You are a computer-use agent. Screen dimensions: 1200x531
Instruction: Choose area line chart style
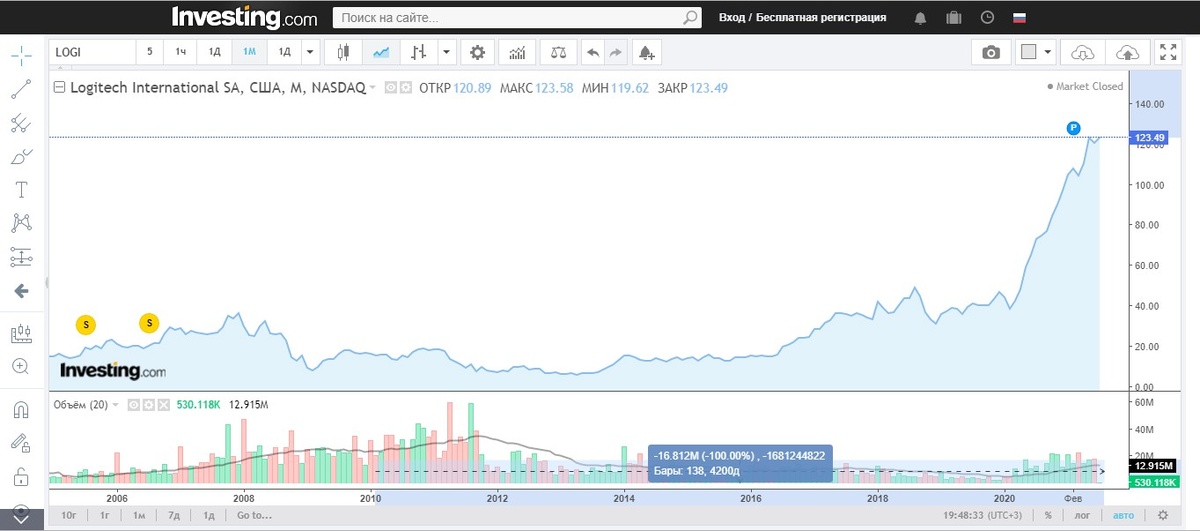pyautogui.click(x=381, y=52)
